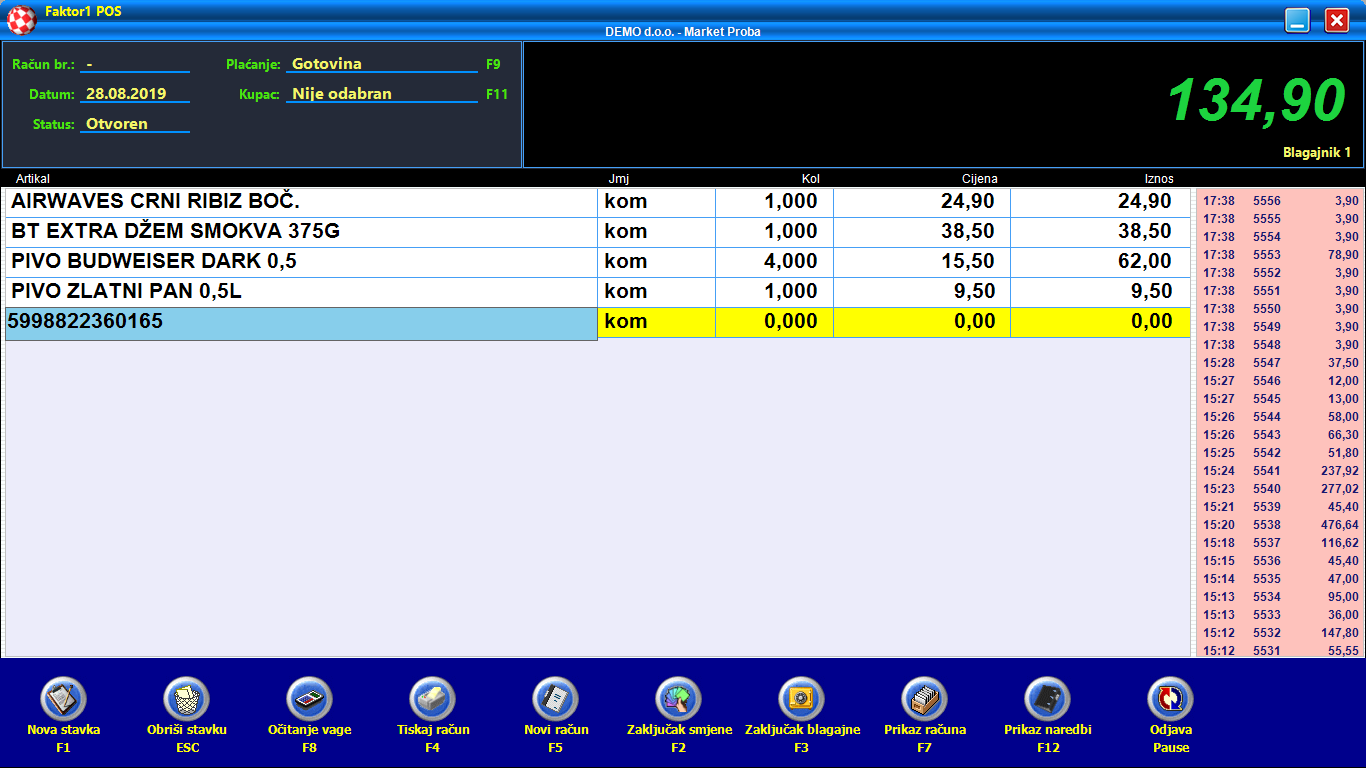Click the Datum field 28.08.2019
Screen dimensions: 1366x768
(x=134, y=94)
